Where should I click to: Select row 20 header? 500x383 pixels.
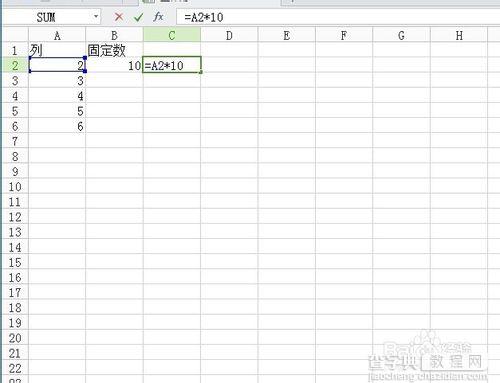pos(15,338)
